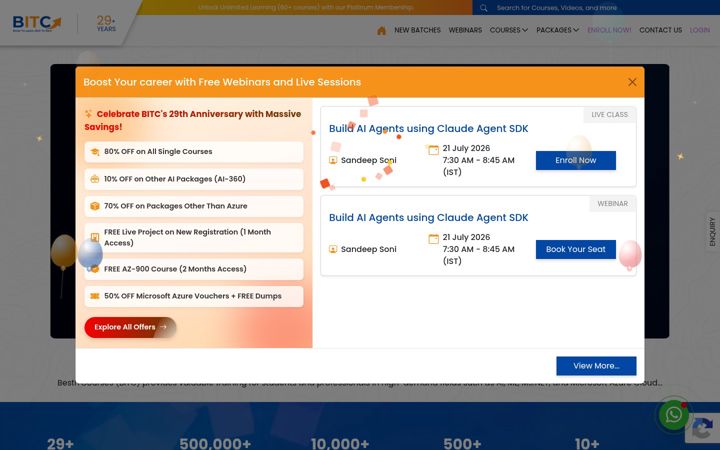Image resolution: width=720 pixels, height=450 pixels.
Task: Click Sandeep Soni in Webinar card
Action: pyautogui.click(x=368, y=249)
